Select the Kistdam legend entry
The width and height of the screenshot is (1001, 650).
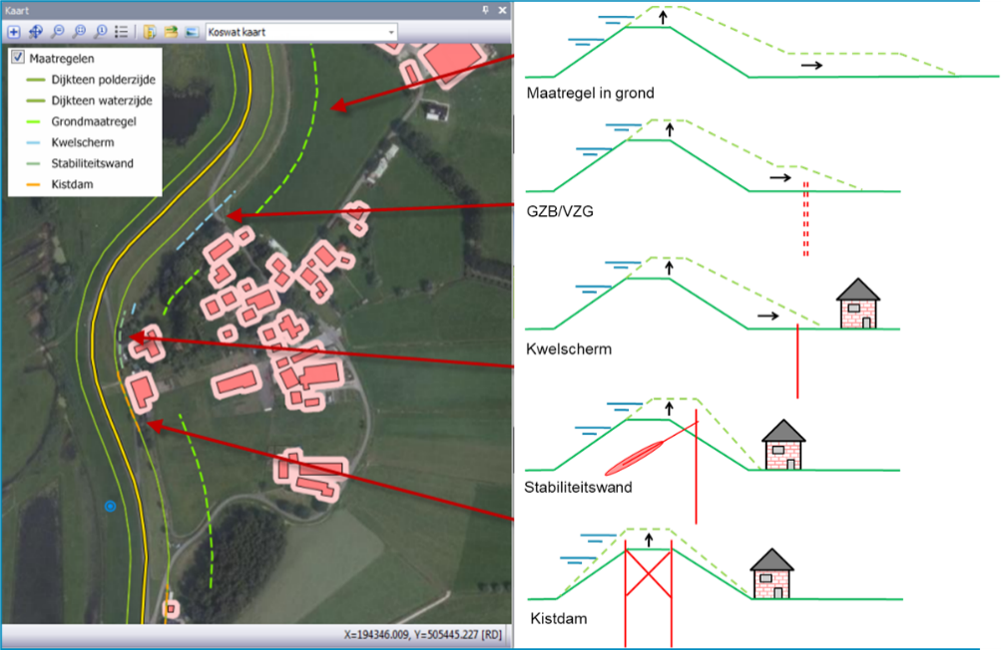click(72, 184)
